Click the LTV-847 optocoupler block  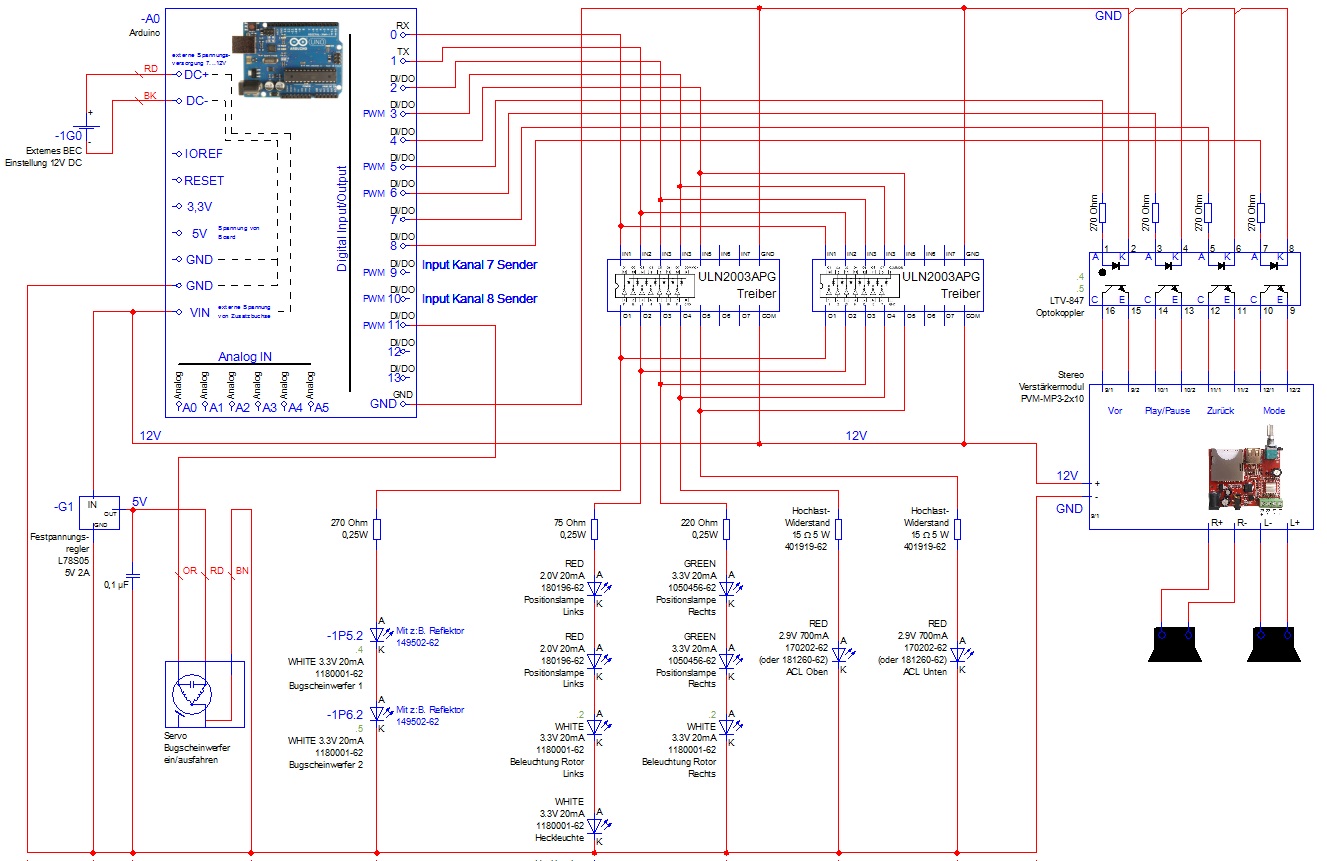[x=1195, y=279]
